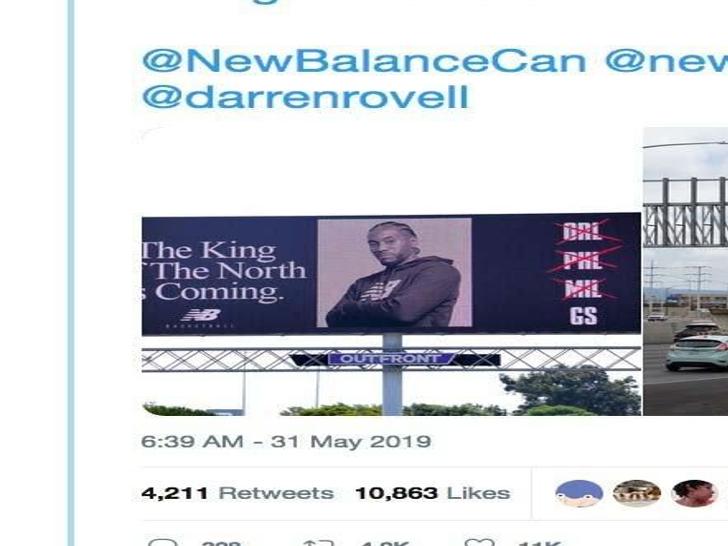Open the @NewBalanceCan mention link
The width and height of the screenshot is (728, 546).
click(364, 61)
